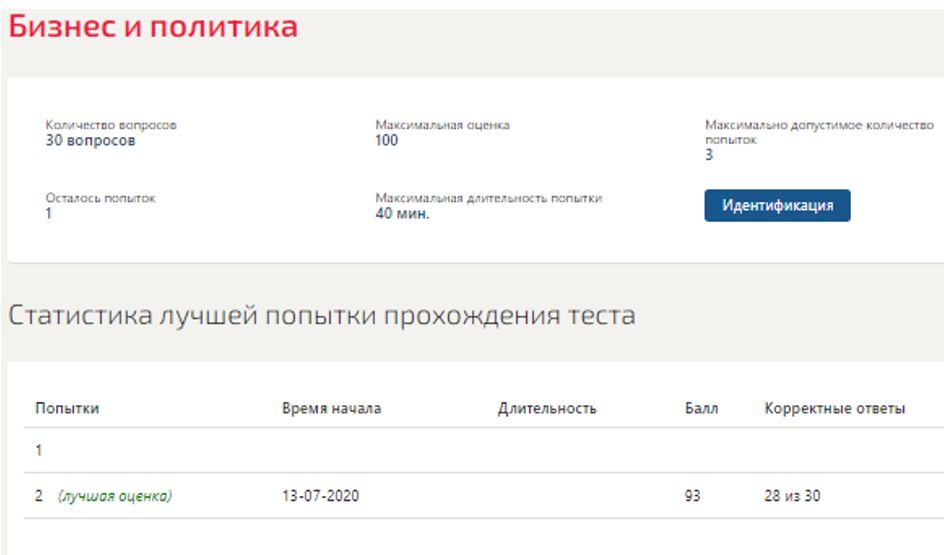Click the Длительность column header
Viewport: 944px width, 555px height.
point(547,408)
